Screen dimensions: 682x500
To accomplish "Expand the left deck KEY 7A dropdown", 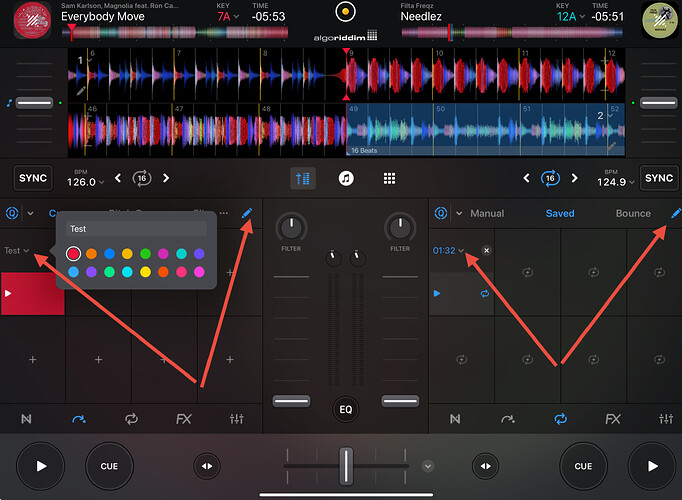I will [x=227, y=17].
